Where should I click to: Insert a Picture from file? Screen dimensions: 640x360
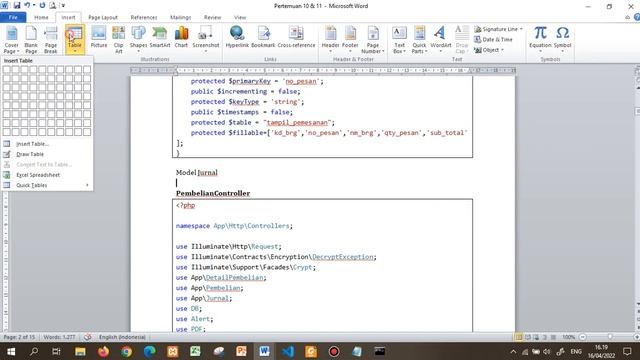pyautogui.click(x=99, y=38)
